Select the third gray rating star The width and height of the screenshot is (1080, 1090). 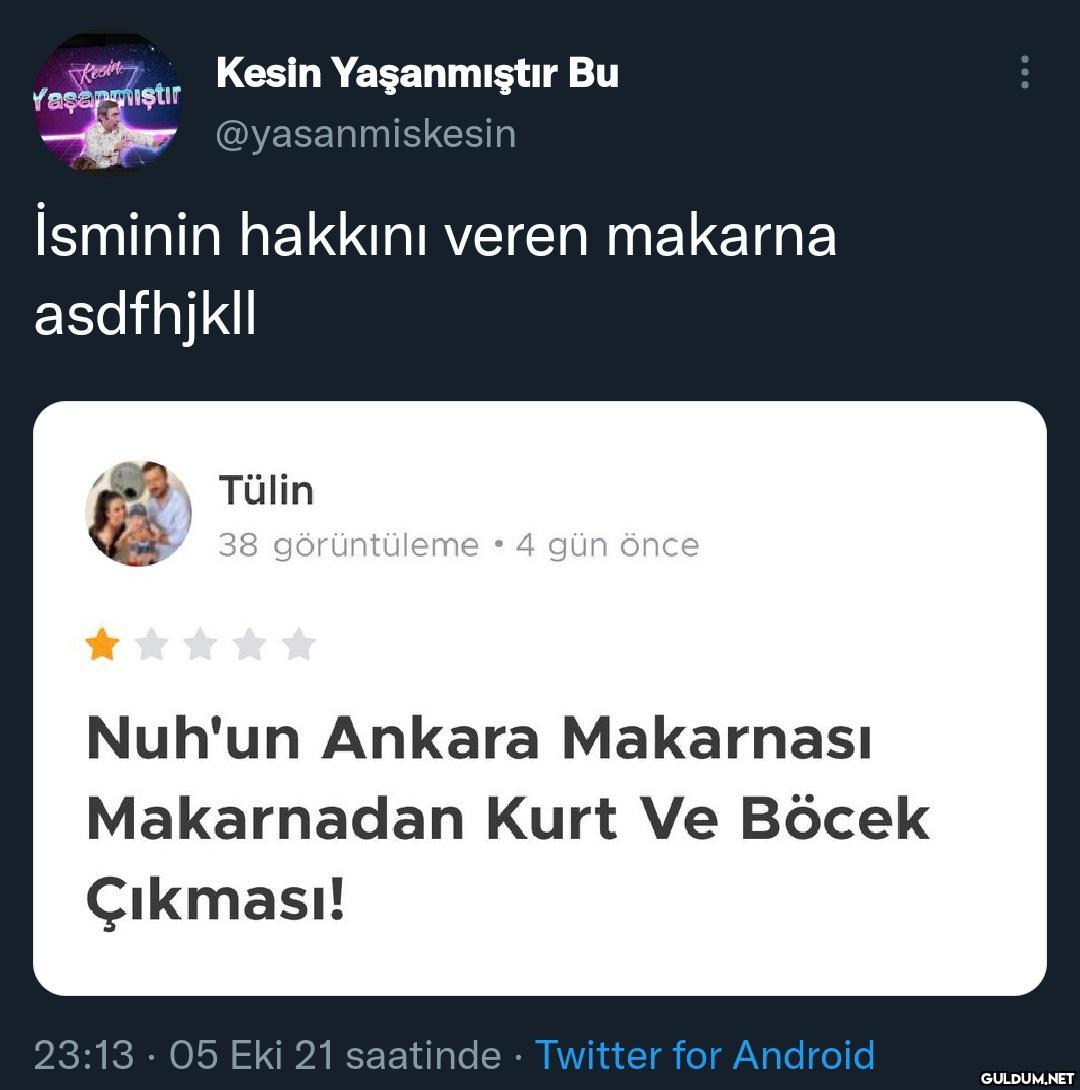(x=200, y=646)
